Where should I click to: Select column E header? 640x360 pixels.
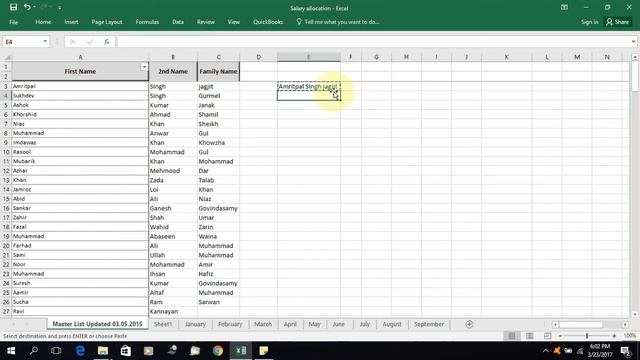pos(309,57)
